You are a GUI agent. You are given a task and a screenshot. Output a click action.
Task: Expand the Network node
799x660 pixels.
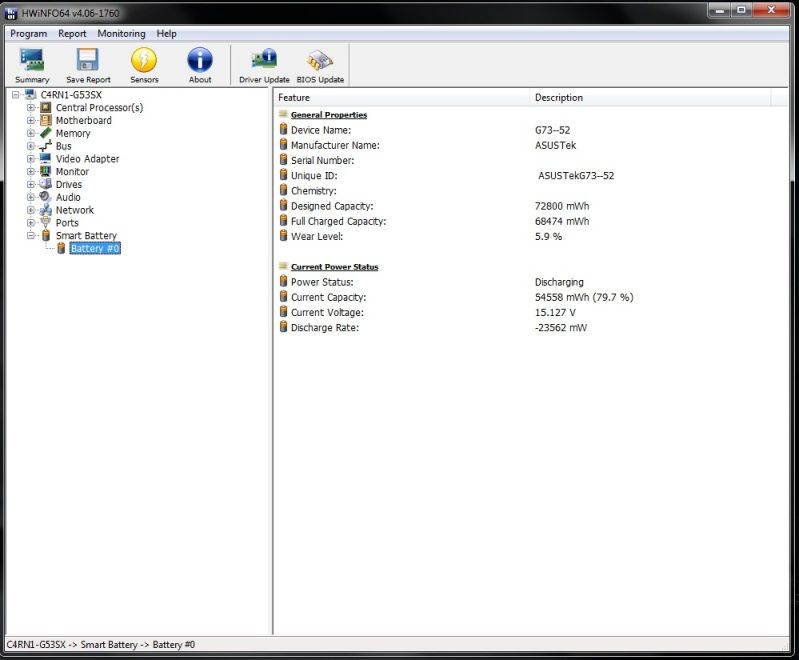31,210
